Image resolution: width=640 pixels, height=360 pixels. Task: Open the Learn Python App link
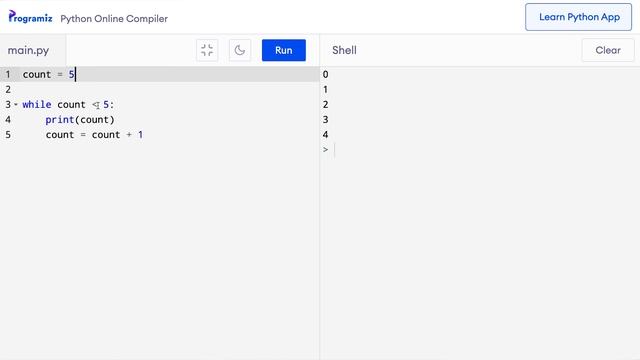click(x=578, y=17)
